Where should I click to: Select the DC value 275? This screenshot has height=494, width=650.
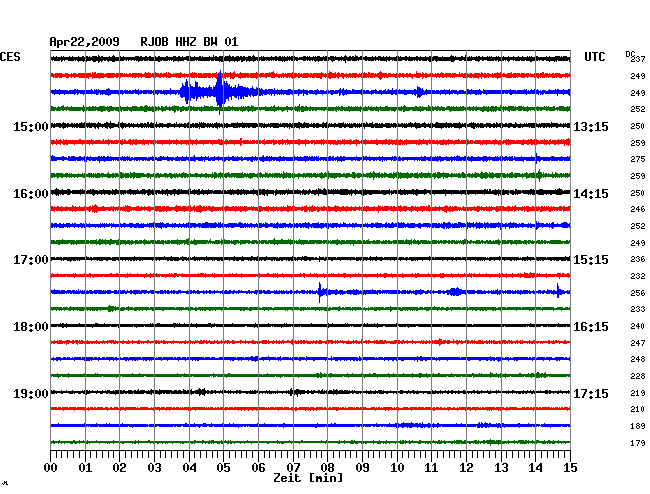click(x=638, y=159)
